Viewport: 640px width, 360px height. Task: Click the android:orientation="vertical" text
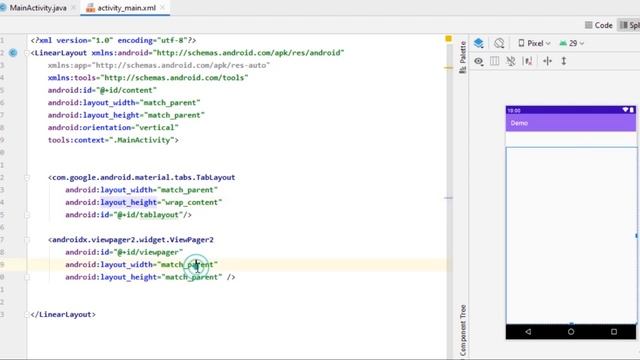coord(113,128)
